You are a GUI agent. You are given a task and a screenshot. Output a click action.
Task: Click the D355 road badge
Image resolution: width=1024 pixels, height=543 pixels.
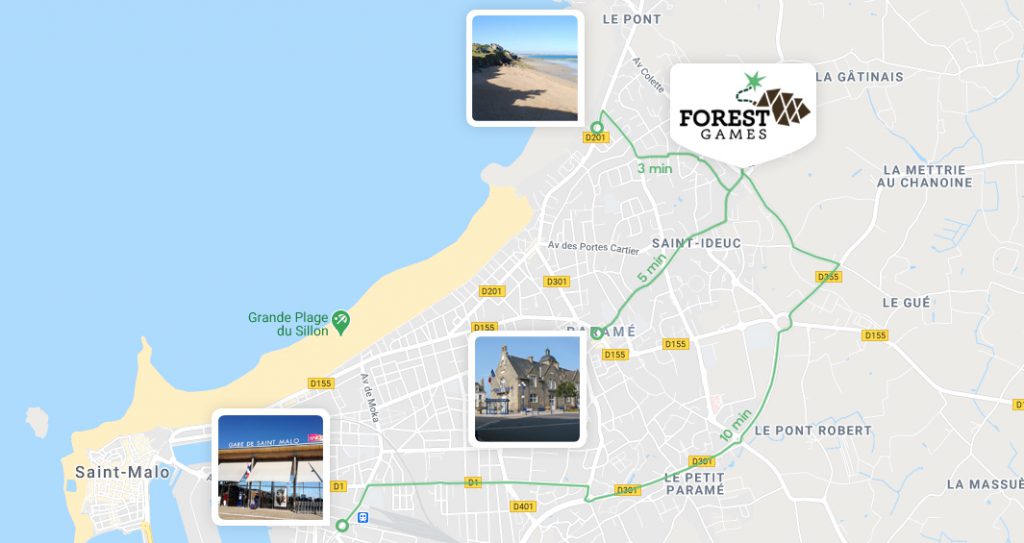pos(828,277)
